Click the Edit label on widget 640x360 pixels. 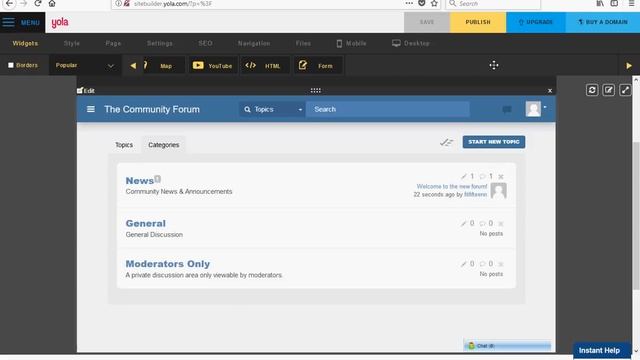tap(86, 91)
